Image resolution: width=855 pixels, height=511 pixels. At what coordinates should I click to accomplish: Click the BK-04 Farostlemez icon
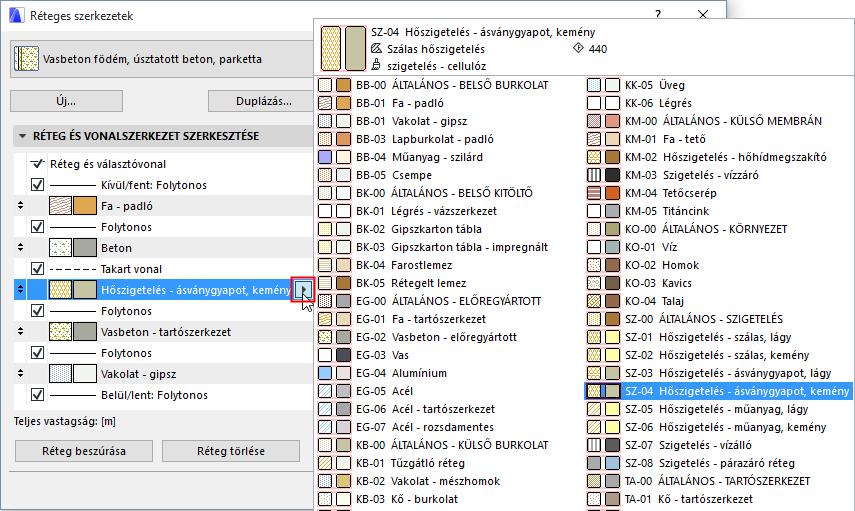coord(334,265)
